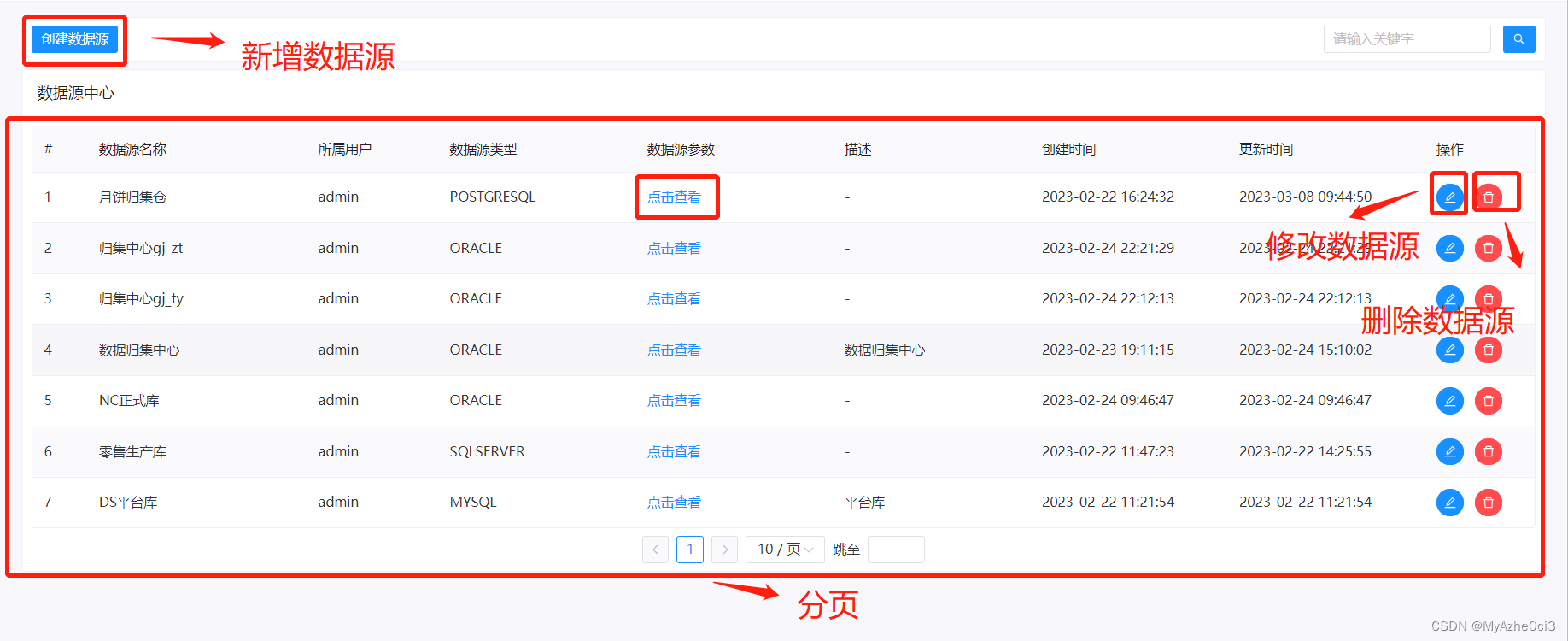Click the 数据源类型 column header
Image resolution: width=1568 pixels, height=641 pixels.
(x=483, y=150)
